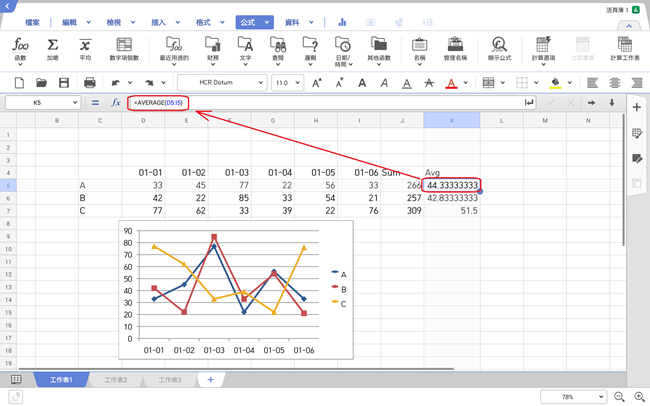The width and height of the screenshot is (650, 406).
Task: Click the chart tools bar icon
Action: [342, 22]
